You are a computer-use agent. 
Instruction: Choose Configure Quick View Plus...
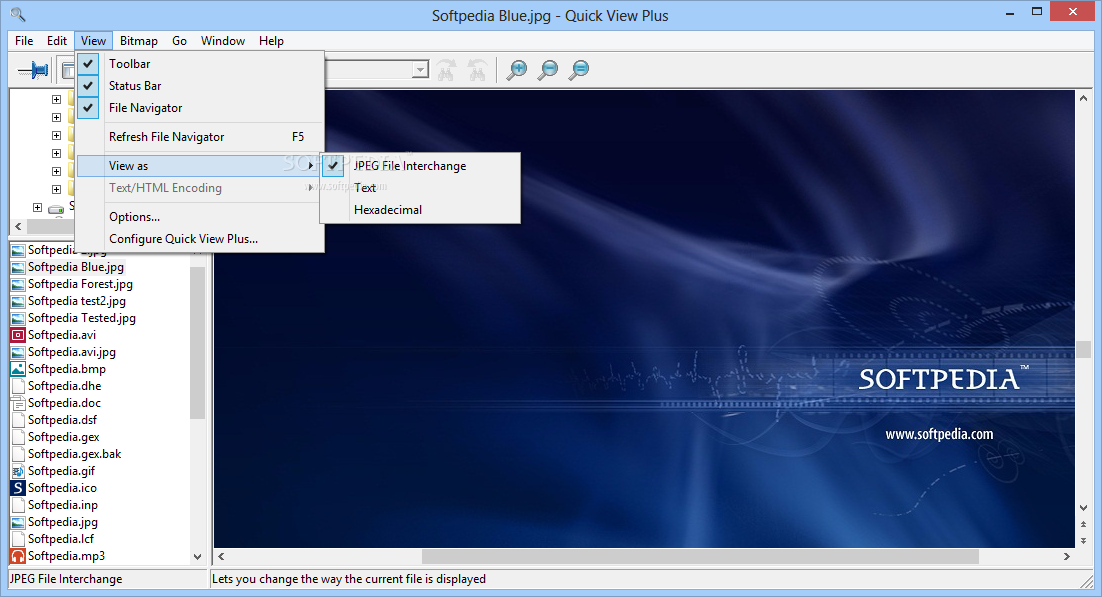[200, 239]
